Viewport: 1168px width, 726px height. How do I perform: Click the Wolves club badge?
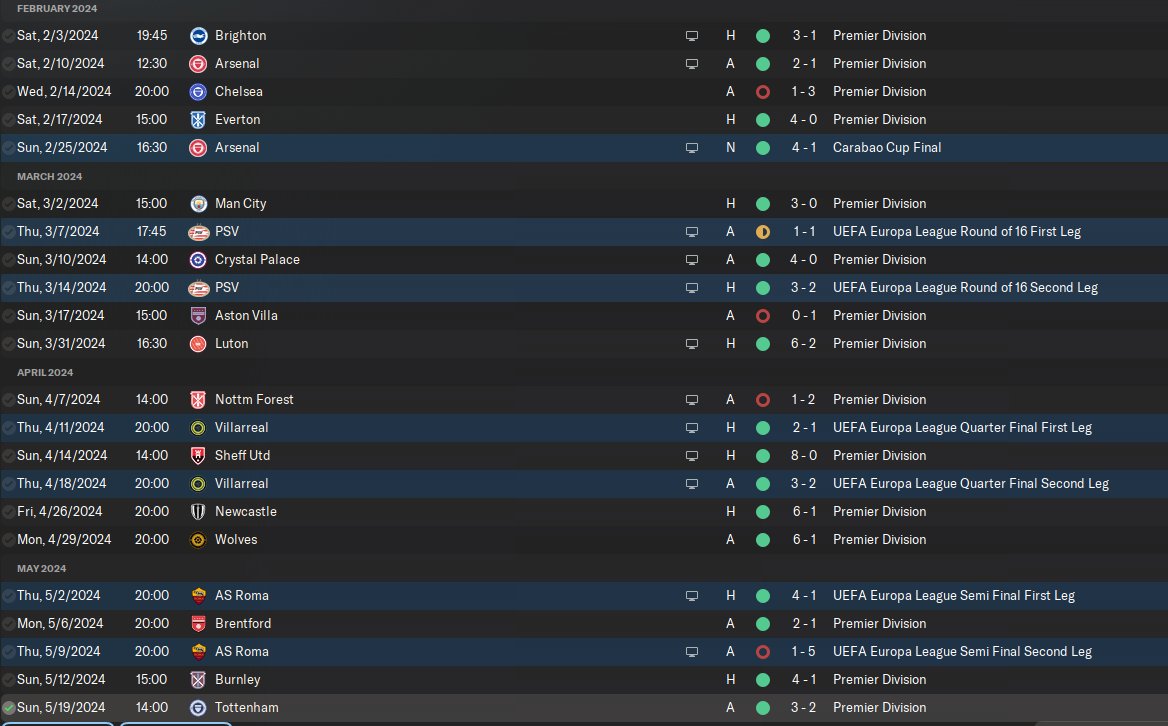pos(198,539)
